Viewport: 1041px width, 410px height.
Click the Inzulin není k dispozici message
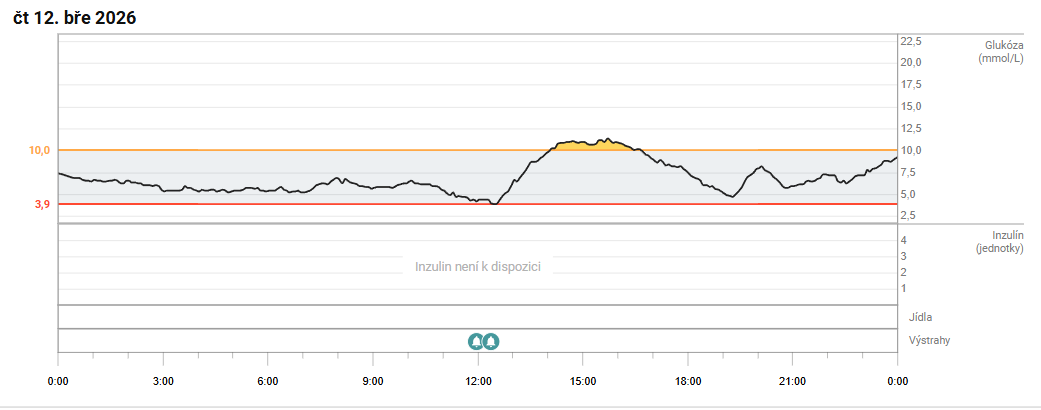pos(478,267)
